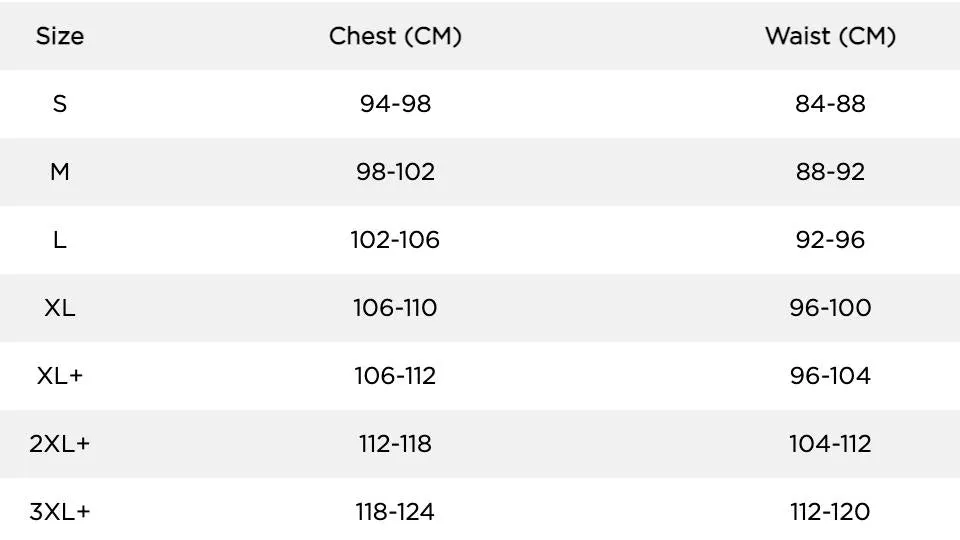Click the Chest (CM) column header
The image size is (960, 540).
395,36
